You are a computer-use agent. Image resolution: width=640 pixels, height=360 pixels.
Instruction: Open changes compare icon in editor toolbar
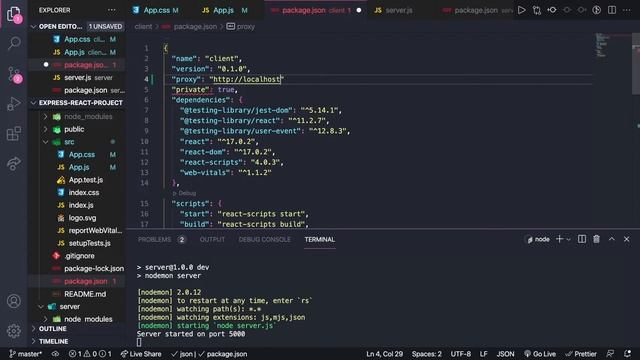[x=537, y=10]
